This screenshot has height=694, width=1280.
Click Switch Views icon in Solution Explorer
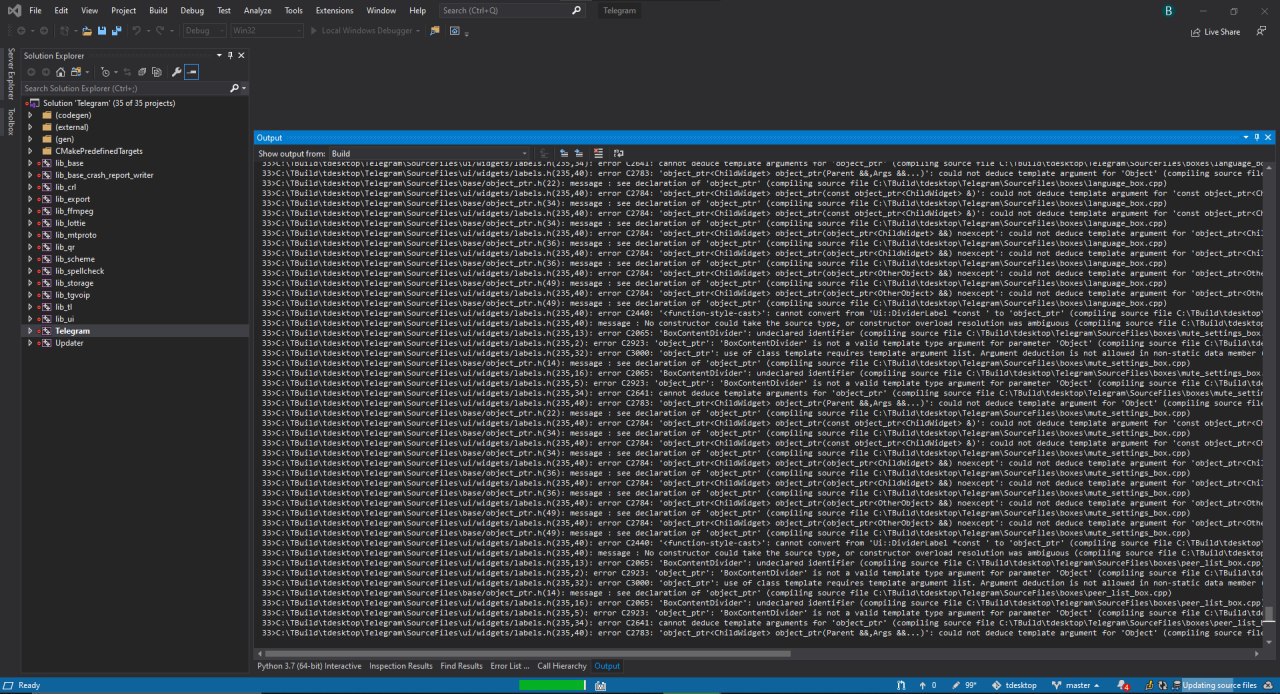click(76, 72)
